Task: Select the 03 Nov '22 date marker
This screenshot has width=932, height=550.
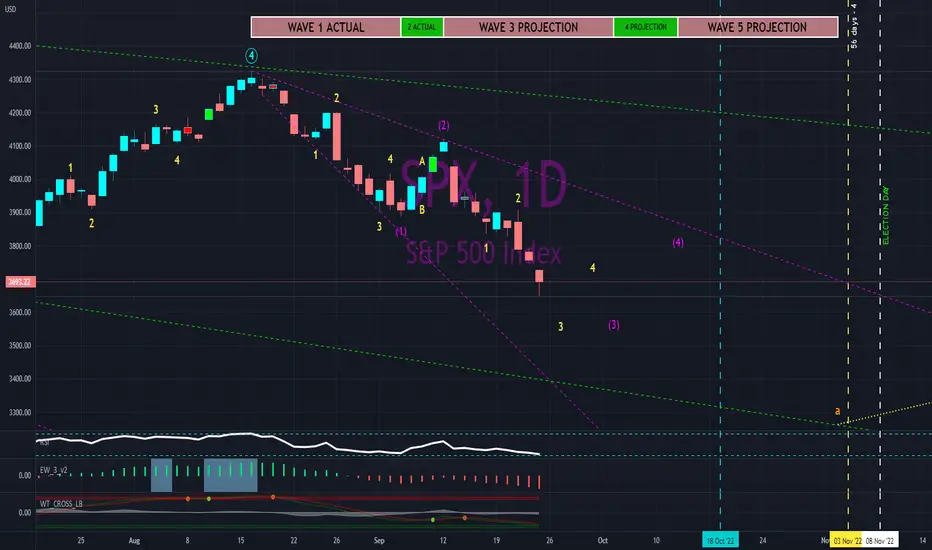Action: pos(847,540)
